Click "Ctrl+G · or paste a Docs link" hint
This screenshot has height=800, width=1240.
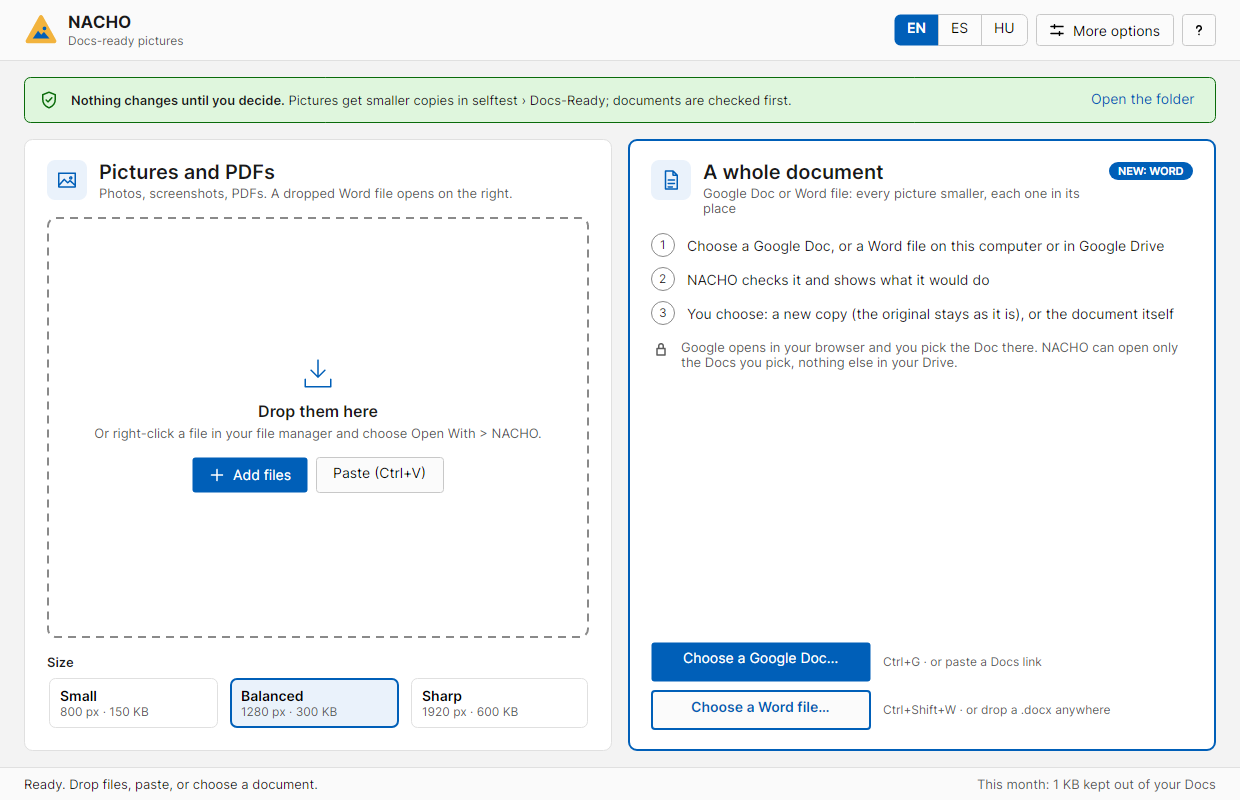(x=962, y=662)
